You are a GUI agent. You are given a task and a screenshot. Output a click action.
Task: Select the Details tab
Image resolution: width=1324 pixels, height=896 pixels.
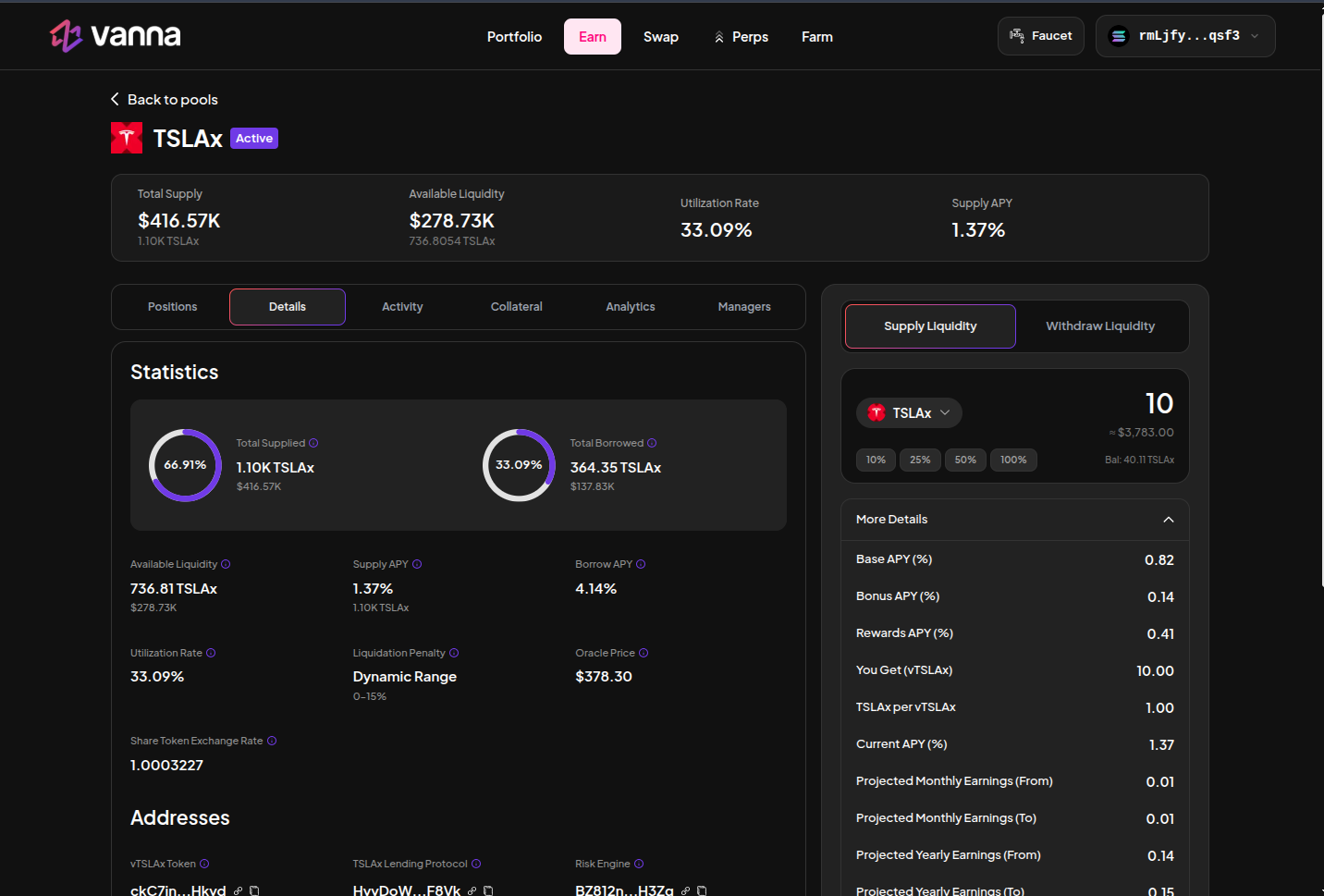(288, 307)
